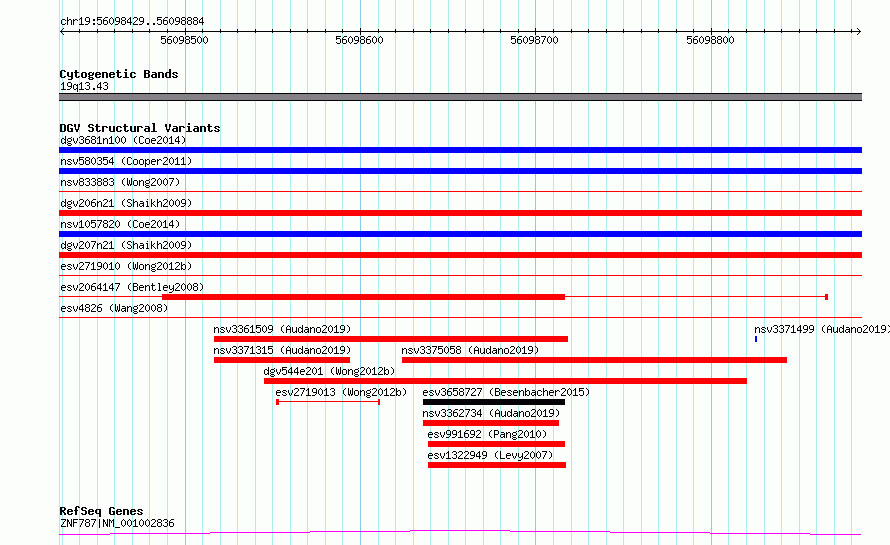
Task: Open esv4826 (Wang2008) variant
Action: point(114,308)
